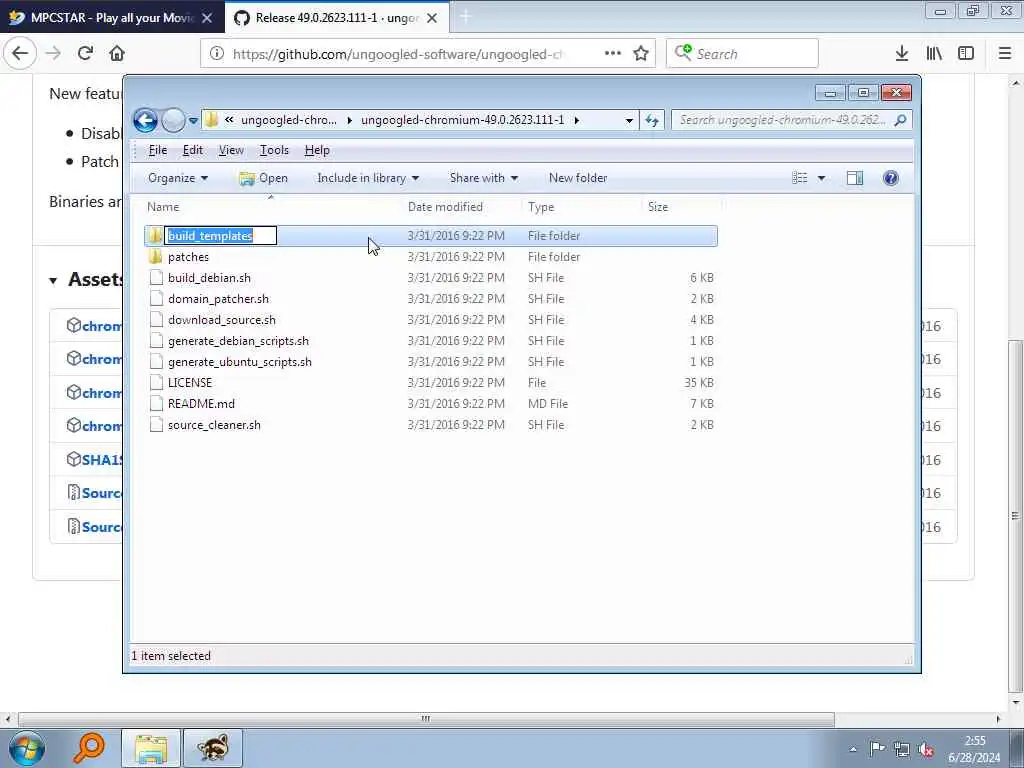Expand the Share with dropdown

coord(483,178)
